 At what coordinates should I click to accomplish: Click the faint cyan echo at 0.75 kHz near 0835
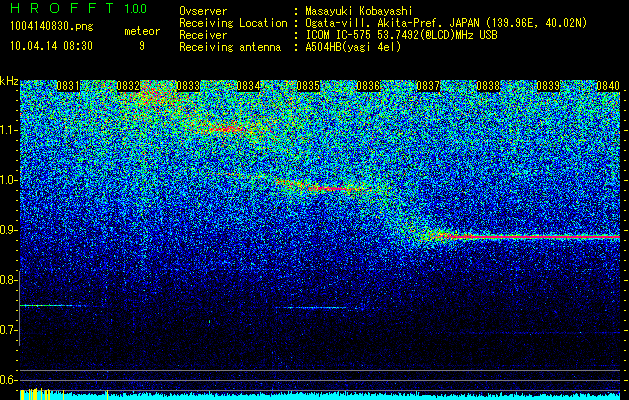click(x=317, y=308)
